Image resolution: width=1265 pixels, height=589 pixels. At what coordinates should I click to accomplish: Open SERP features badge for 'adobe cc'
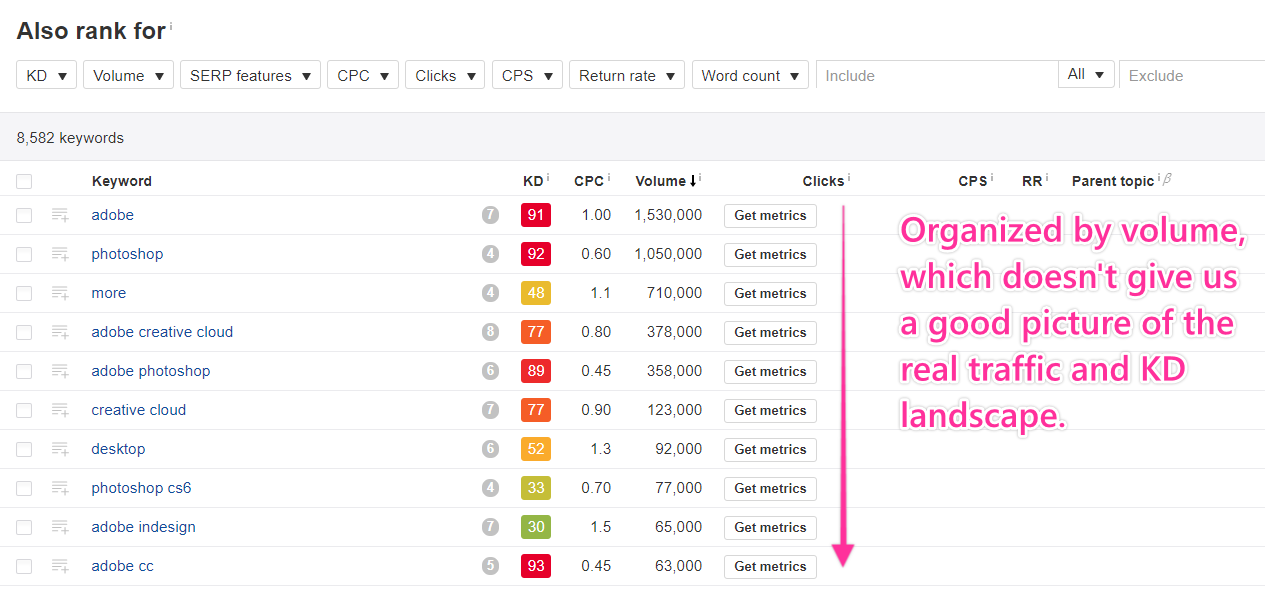pos(490,566)
